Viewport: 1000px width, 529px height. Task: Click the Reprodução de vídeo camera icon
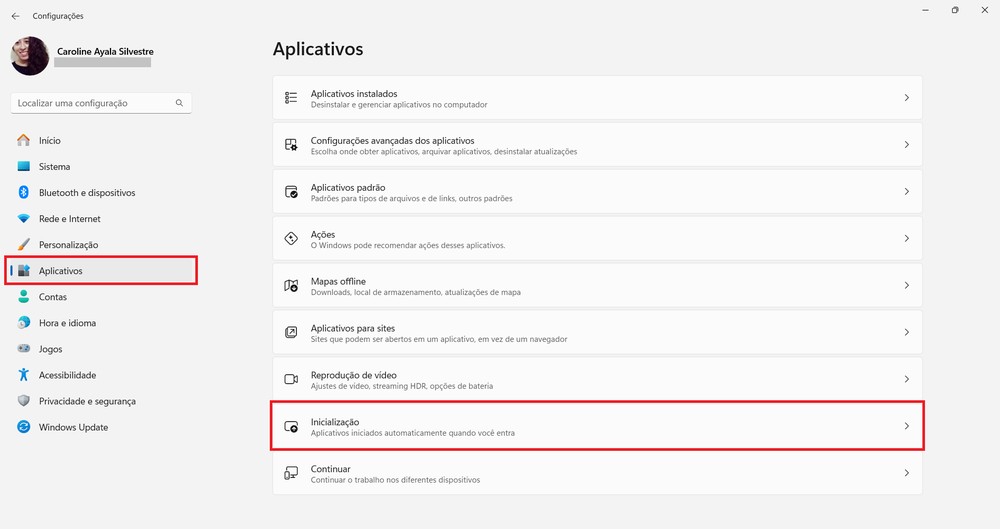tap(291, 379)
